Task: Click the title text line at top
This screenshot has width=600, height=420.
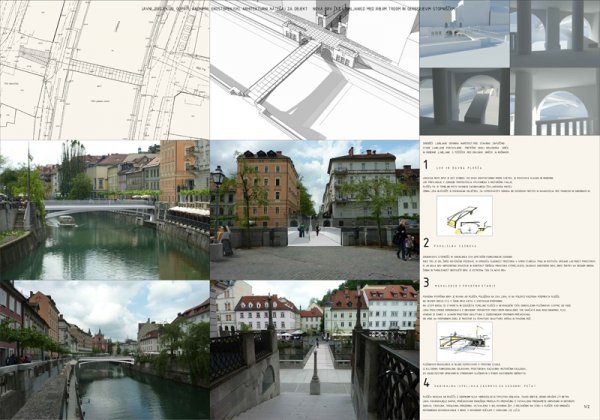Action: tap(300, 6)
